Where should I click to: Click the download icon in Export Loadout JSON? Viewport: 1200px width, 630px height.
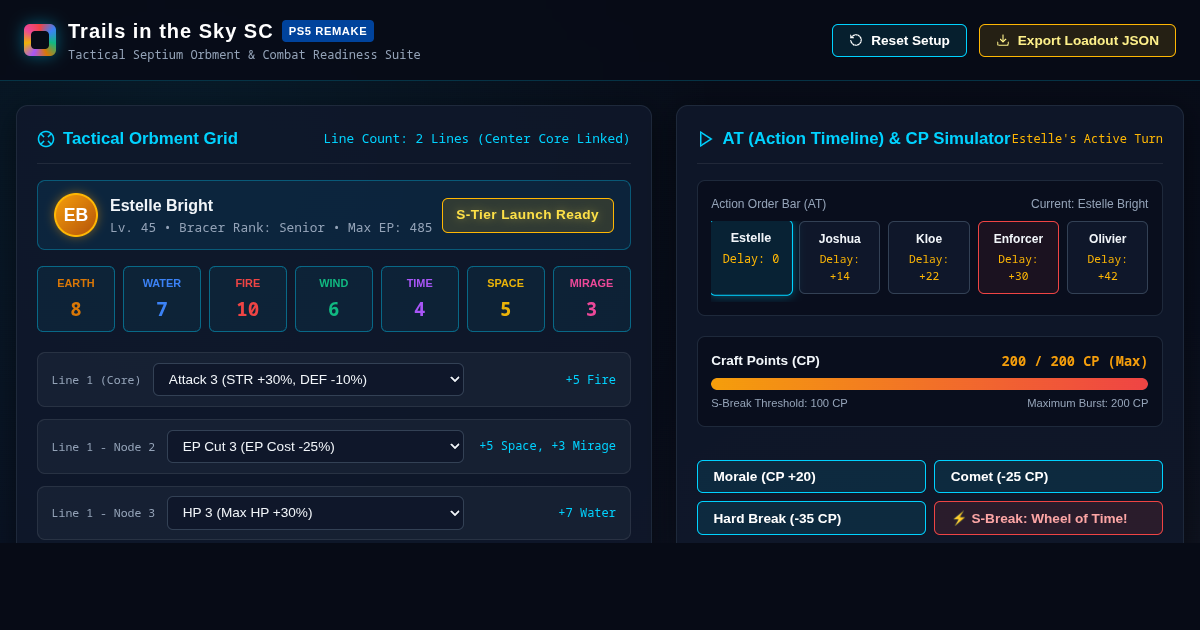1003,40
